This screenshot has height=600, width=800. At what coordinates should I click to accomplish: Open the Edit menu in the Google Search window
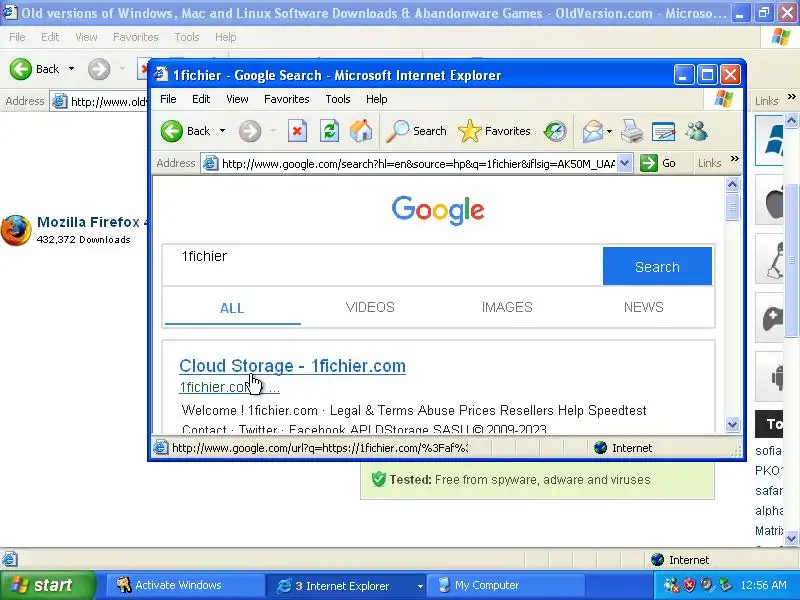click(201, 99)
